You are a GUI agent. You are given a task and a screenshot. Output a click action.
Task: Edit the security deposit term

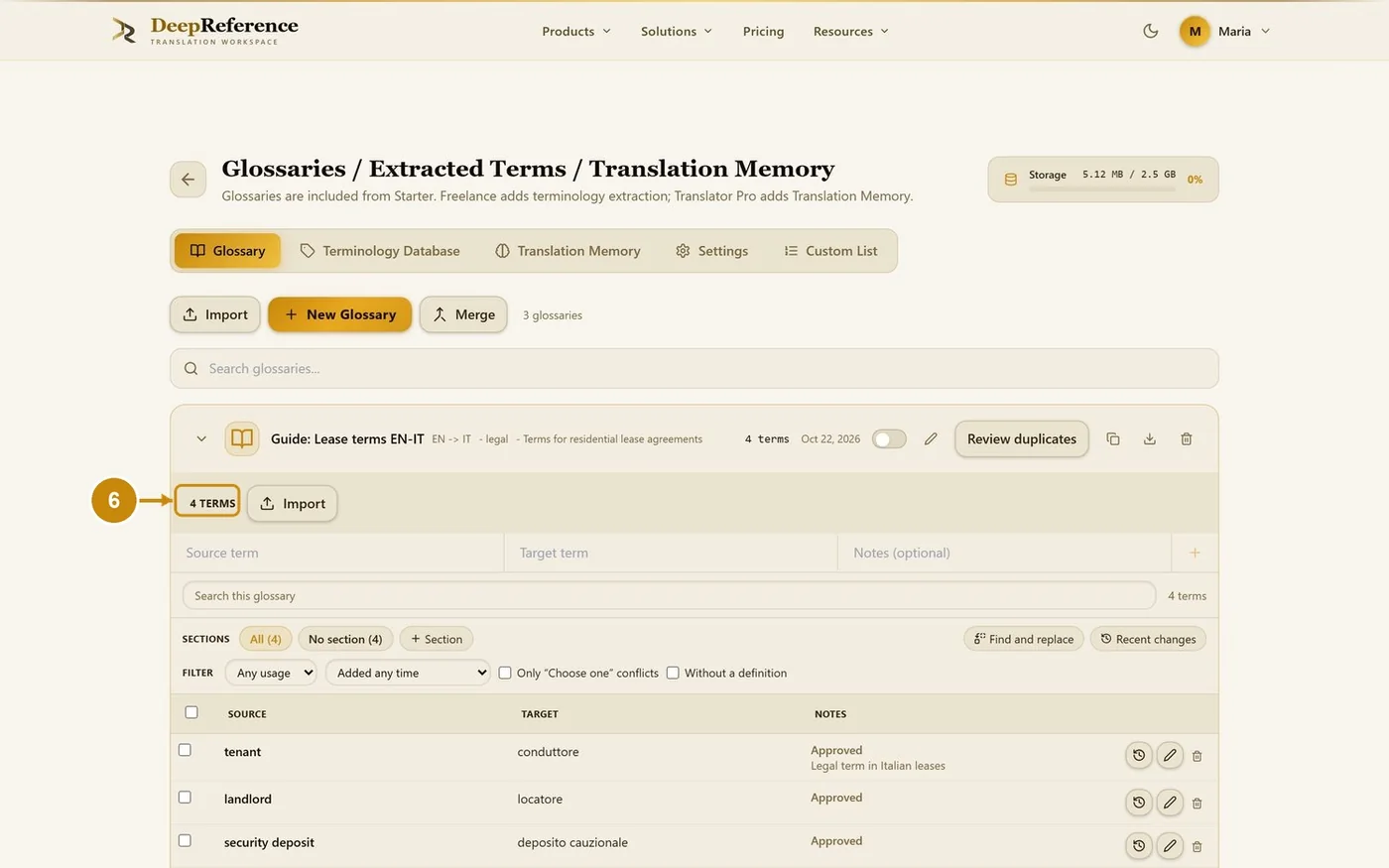[1170, 846]
